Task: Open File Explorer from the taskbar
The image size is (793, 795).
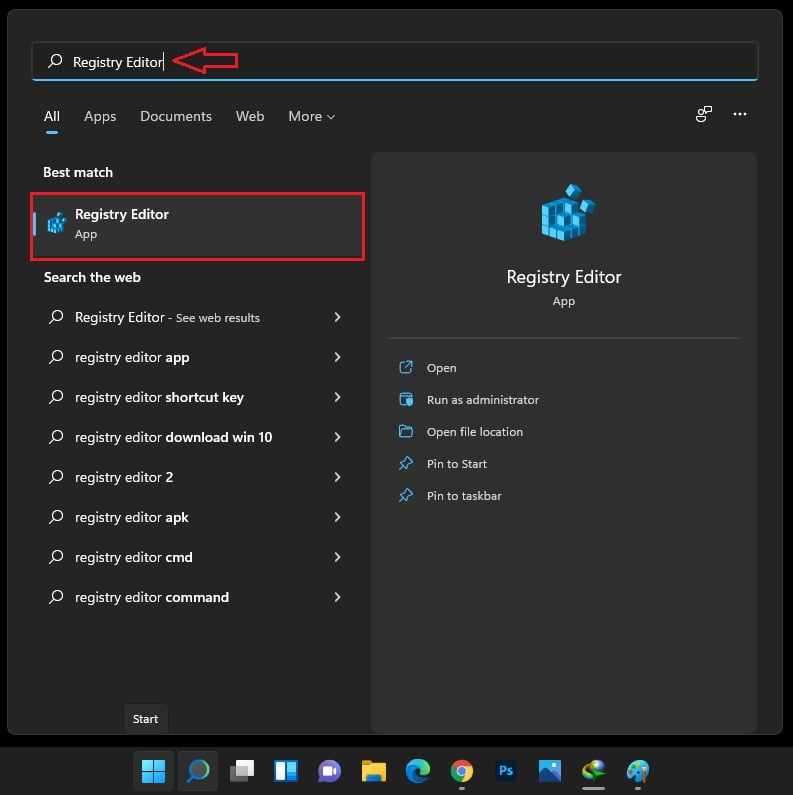Action: pos(374,771)
